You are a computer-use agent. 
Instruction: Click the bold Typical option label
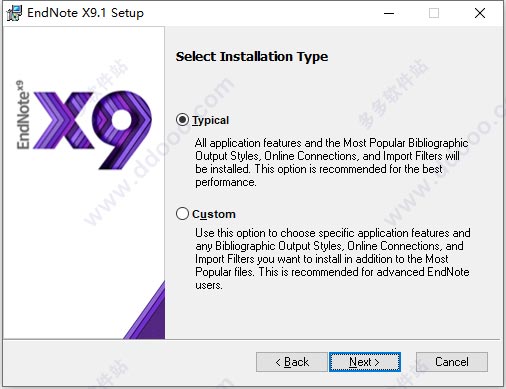(x=210, y=120)
